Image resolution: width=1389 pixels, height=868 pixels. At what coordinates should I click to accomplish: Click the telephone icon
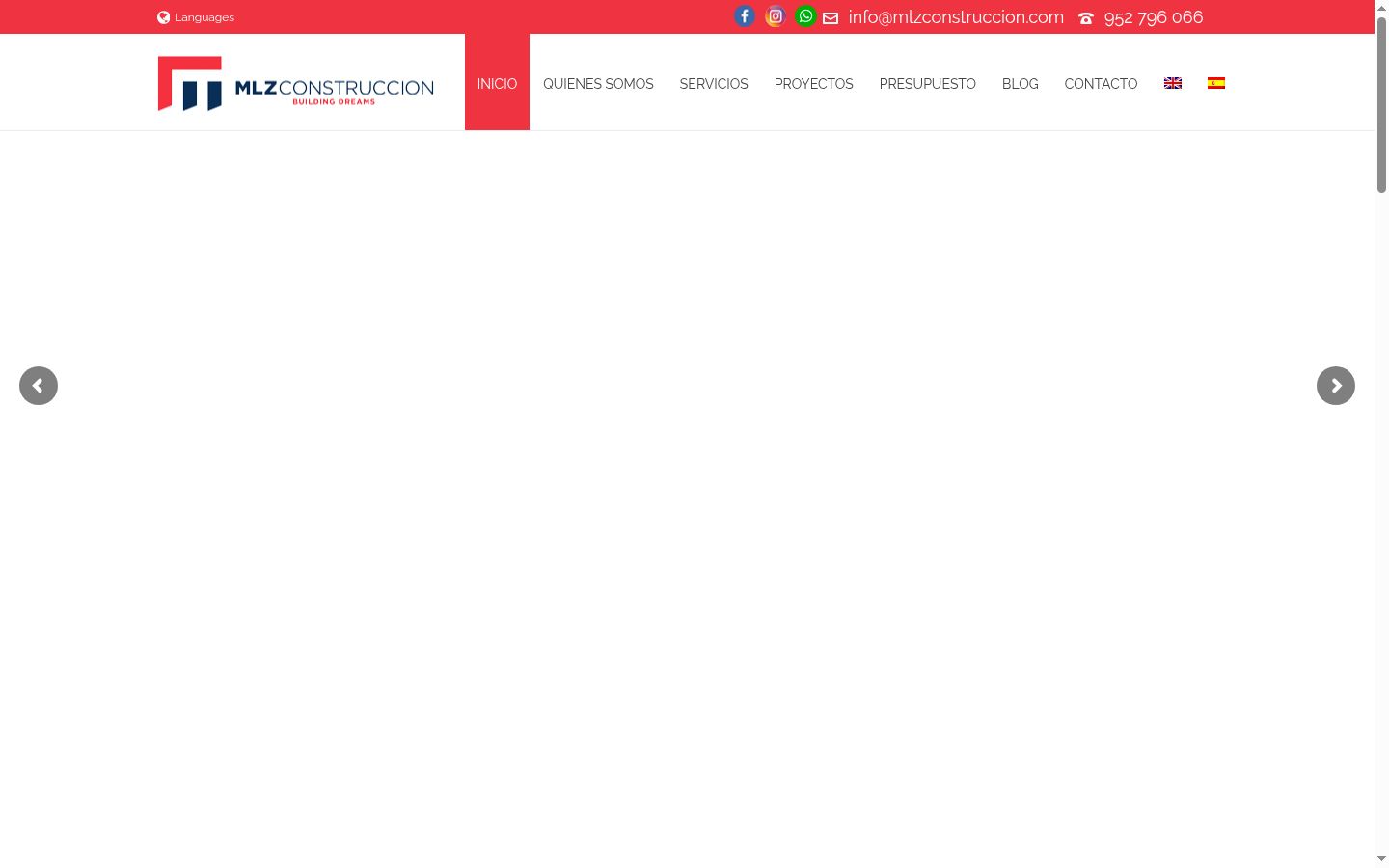1086,18
